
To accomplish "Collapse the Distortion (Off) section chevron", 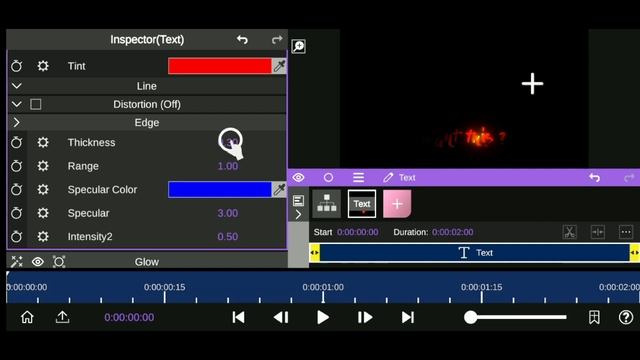I will [16, 104].
